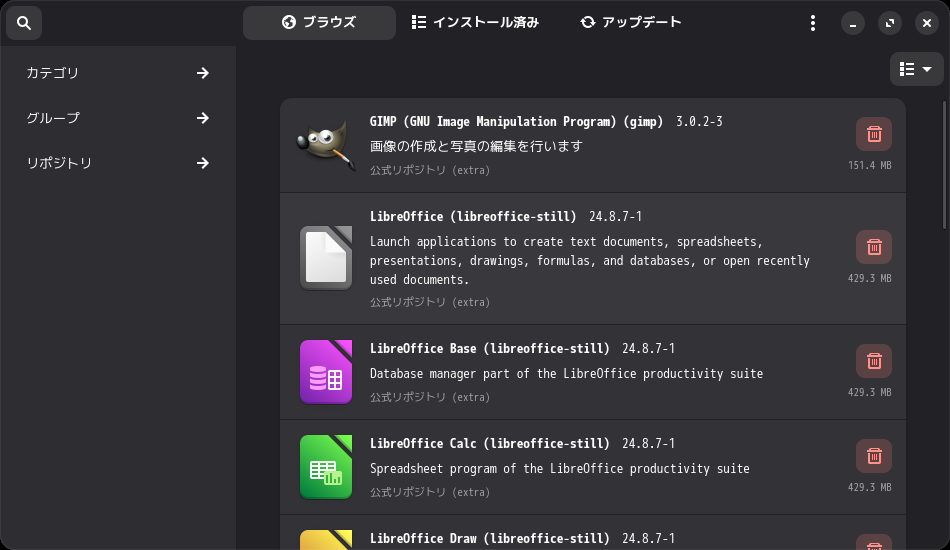
Task: Switch to the インストール済み tab
Action: 475,22
